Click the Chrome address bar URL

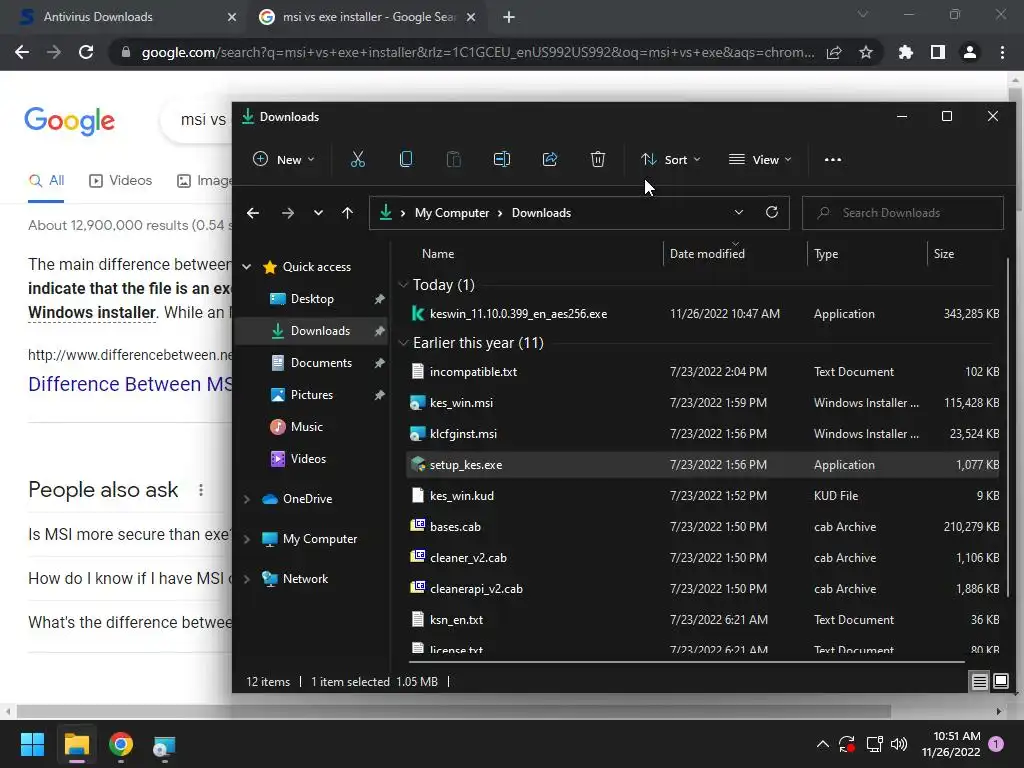[x=477, y=52]
